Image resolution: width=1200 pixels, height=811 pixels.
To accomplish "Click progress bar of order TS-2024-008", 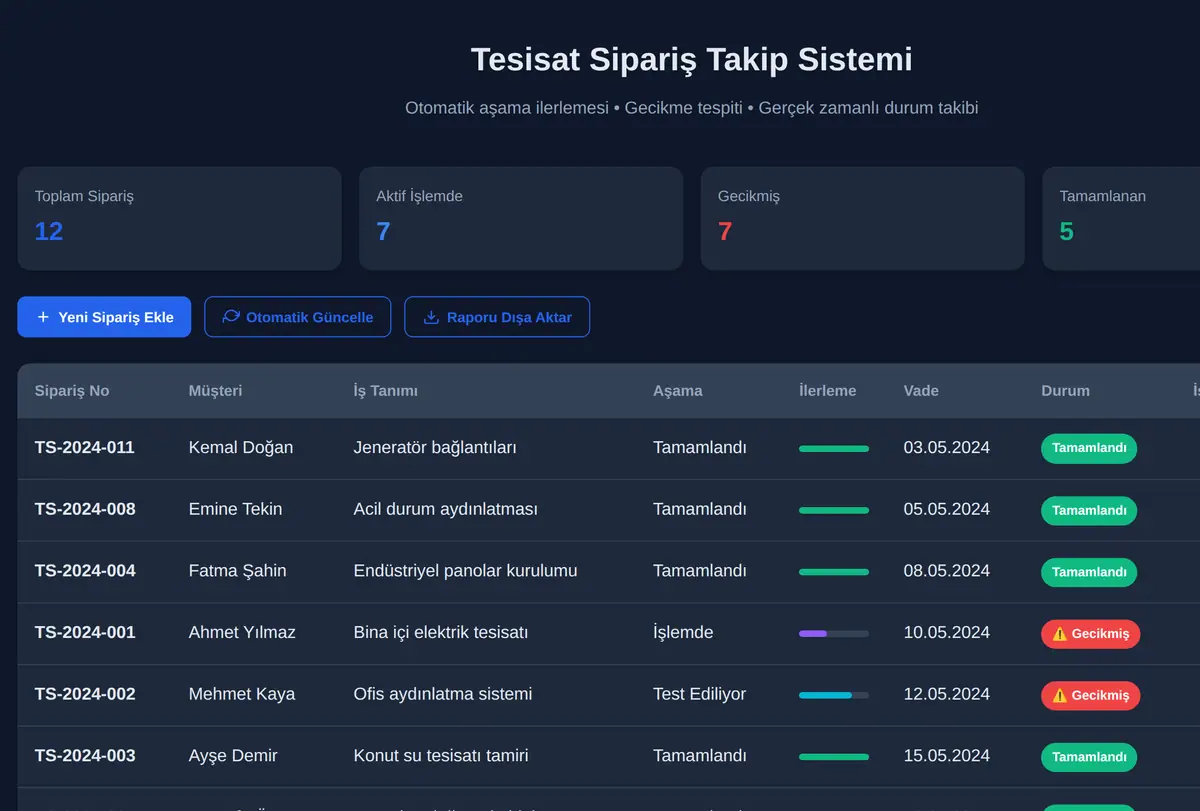I will (834, 510).
